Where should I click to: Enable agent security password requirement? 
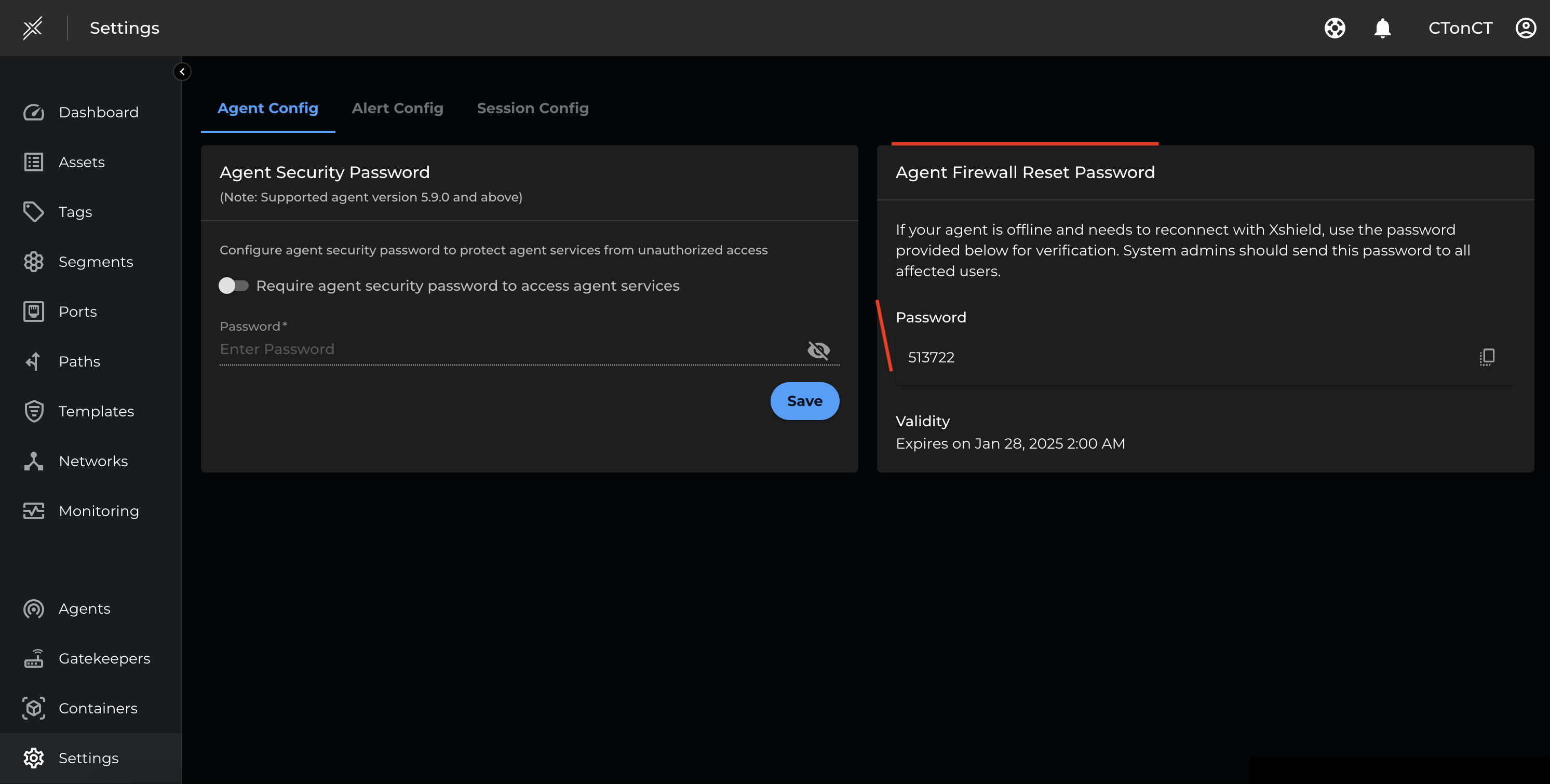(x=234, y=285)
